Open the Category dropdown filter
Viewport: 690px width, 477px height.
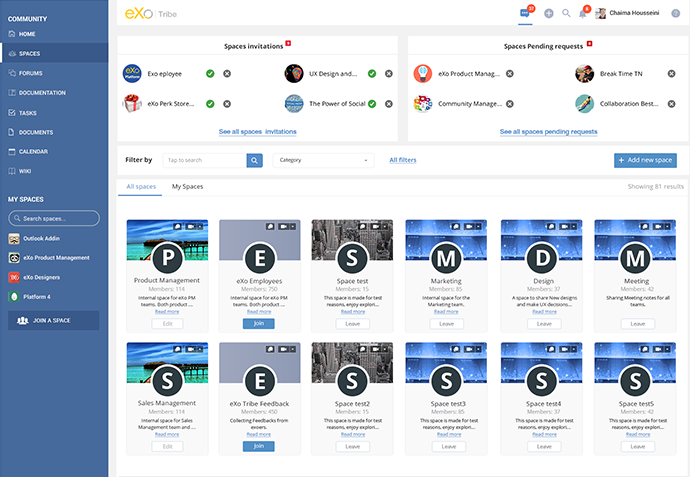(323, 160)
